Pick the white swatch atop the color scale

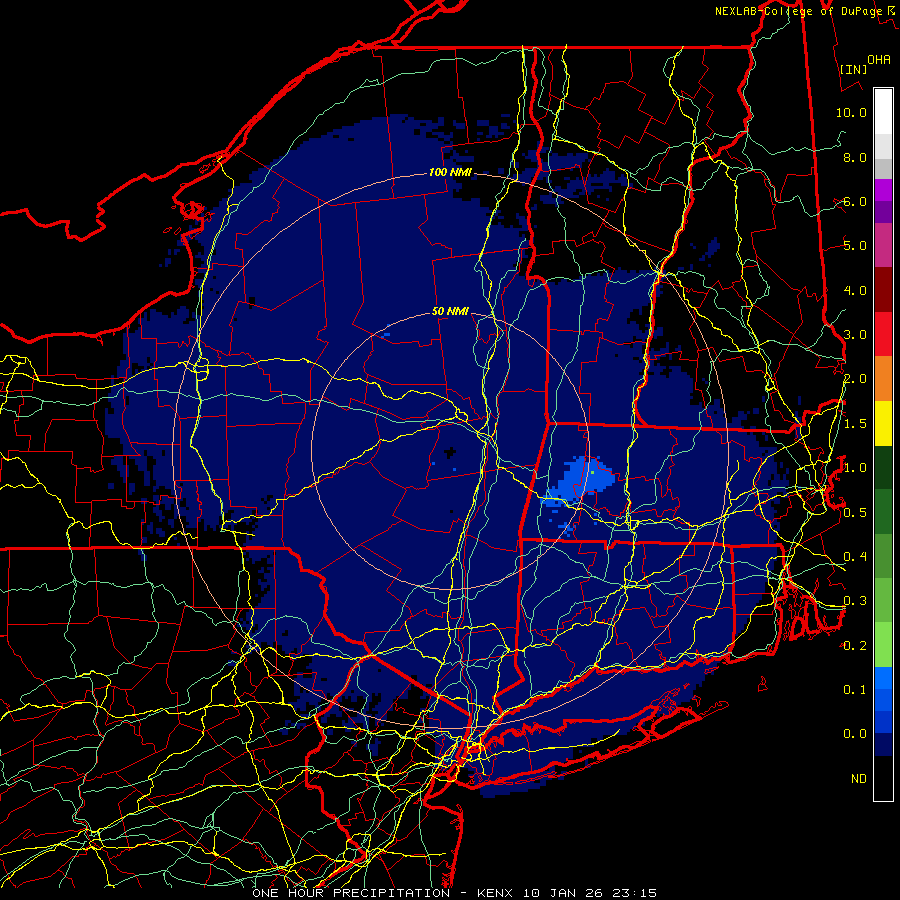[x=883, y=112]
